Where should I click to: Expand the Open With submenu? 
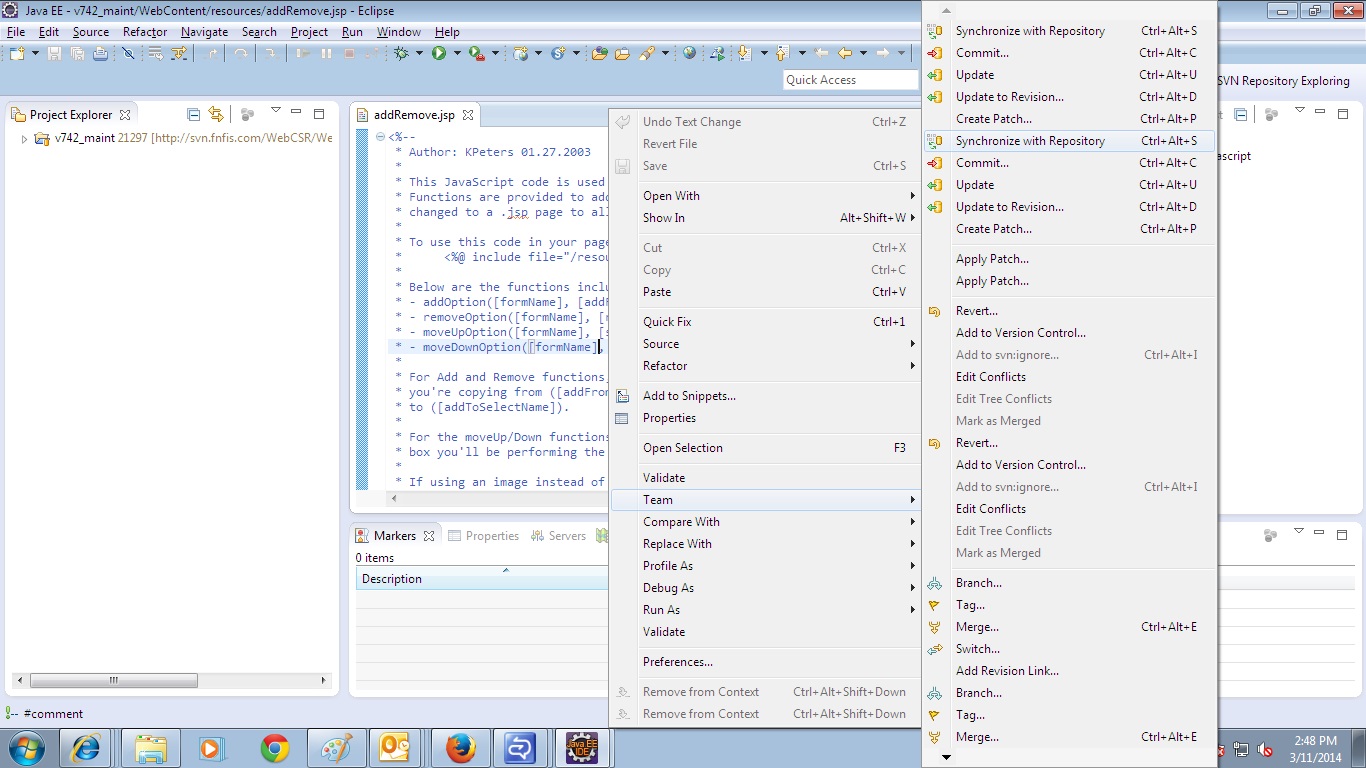[x=764, y=196]
